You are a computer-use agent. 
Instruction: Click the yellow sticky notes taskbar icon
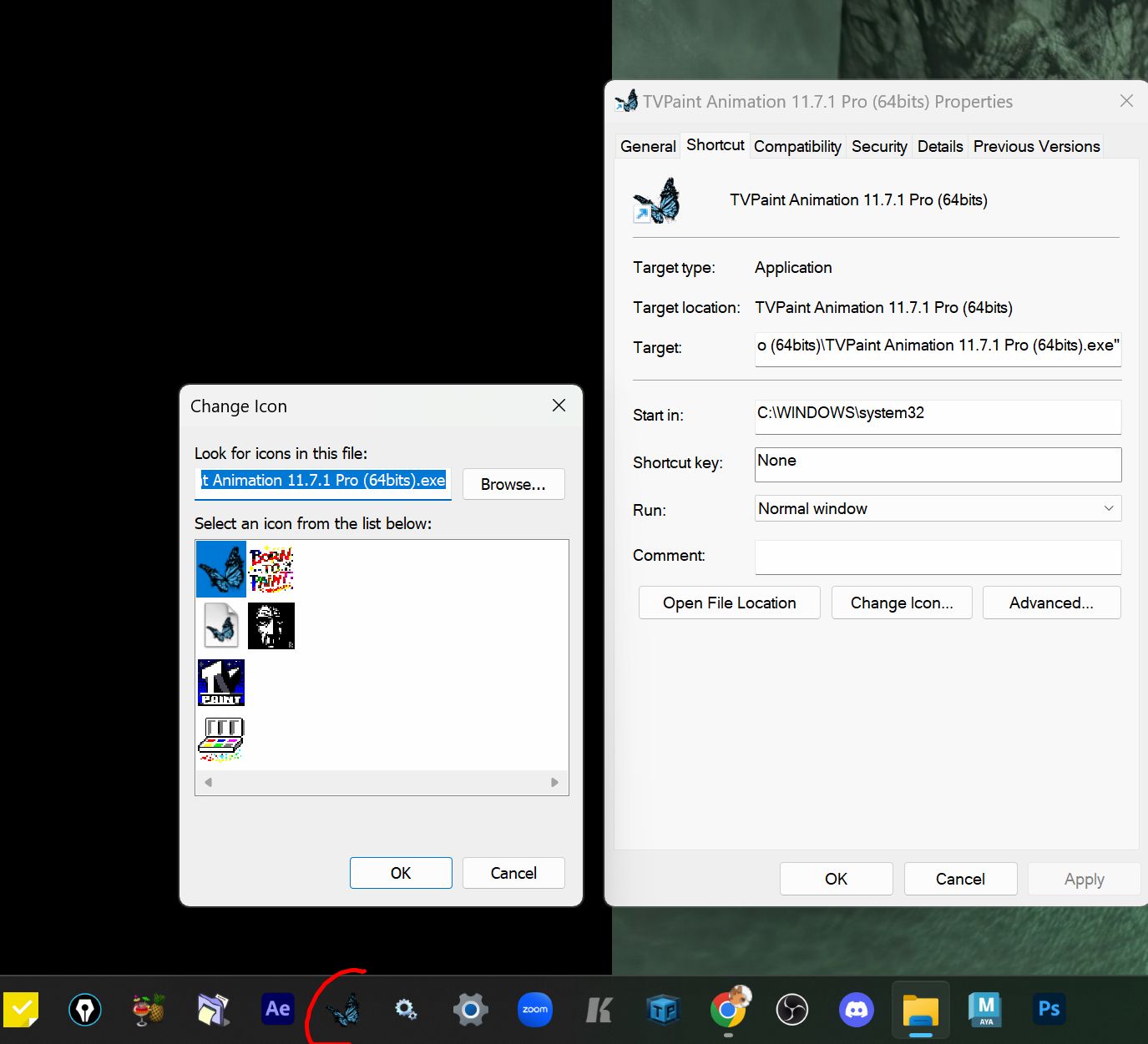[x=21, y=1010]
